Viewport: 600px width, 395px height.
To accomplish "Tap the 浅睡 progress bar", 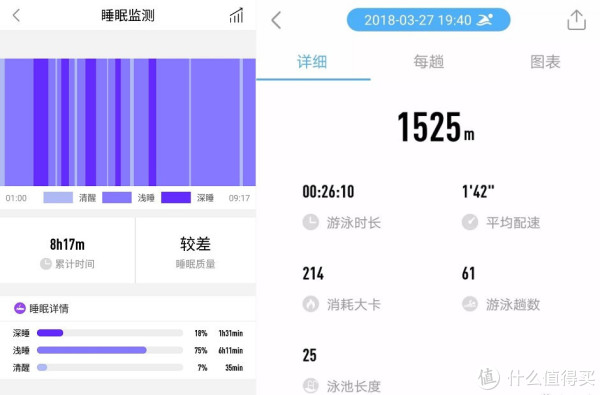I will 110,350.
